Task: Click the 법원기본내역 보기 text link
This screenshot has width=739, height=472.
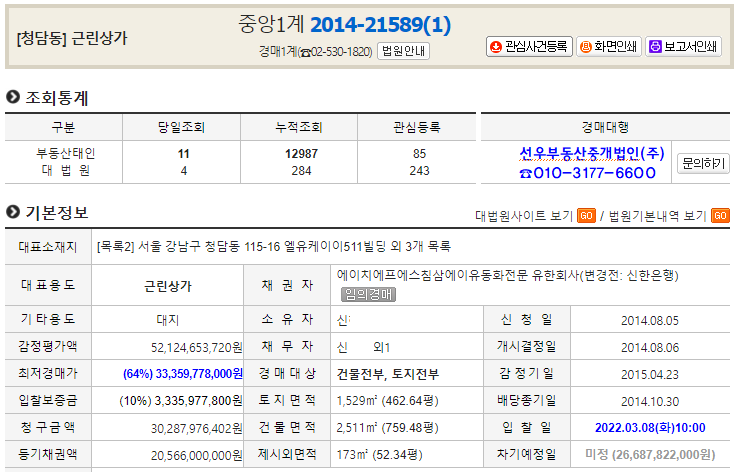Action: tap(657, 216)
